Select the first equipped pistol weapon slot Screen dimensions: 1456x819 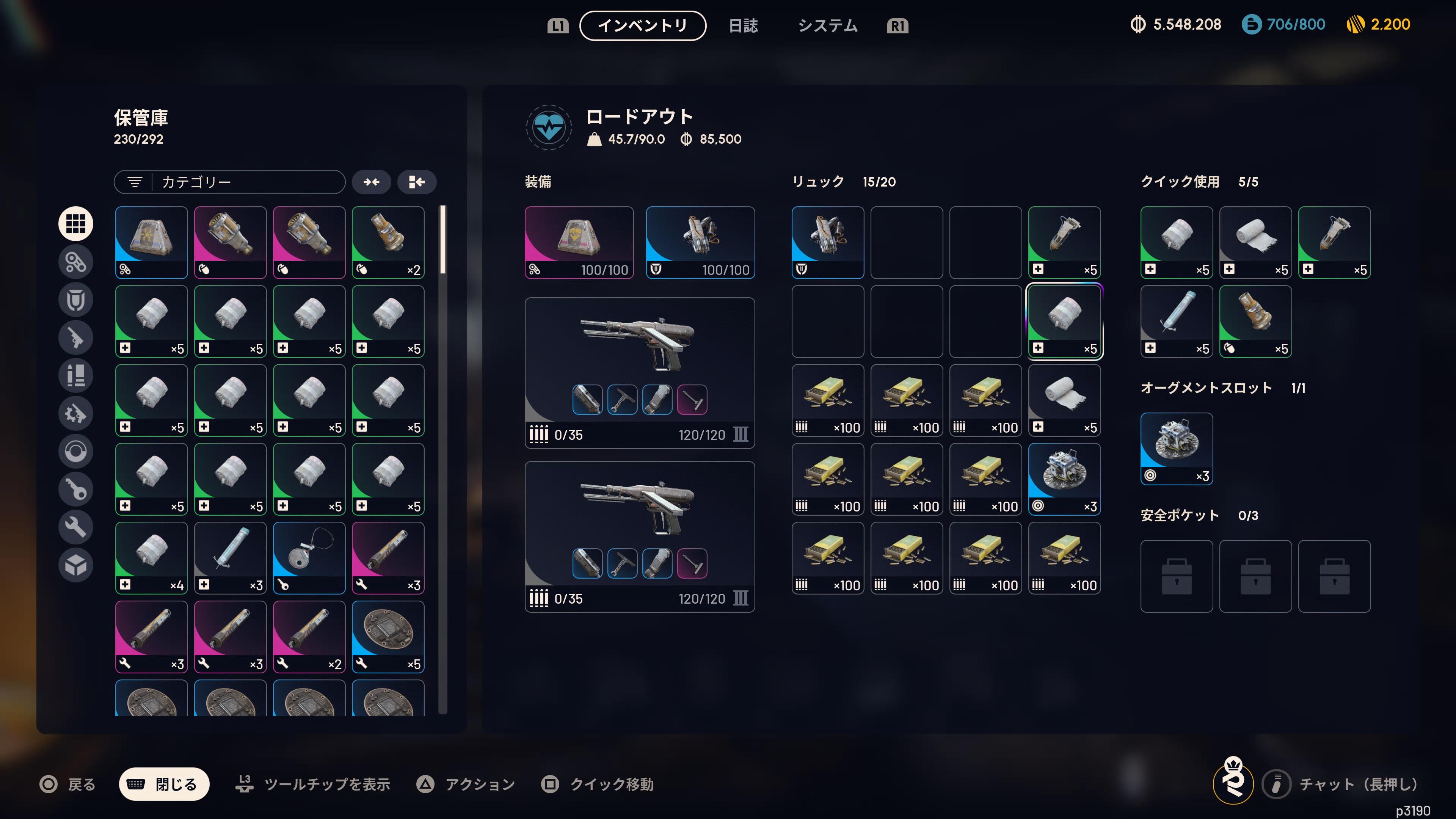click(640, 373)
